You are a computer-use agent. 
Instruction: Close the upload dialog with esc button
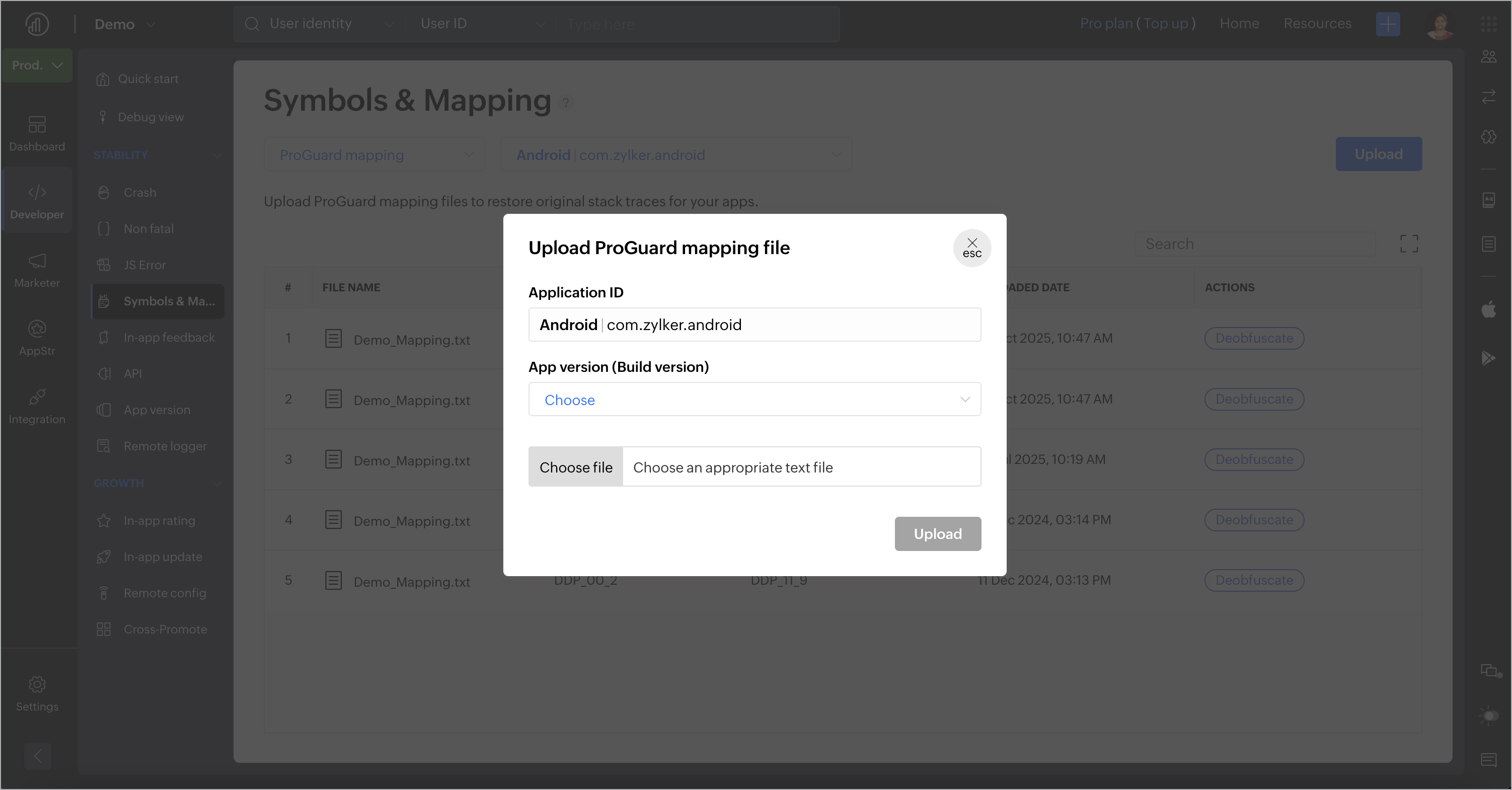click(972, 248)
